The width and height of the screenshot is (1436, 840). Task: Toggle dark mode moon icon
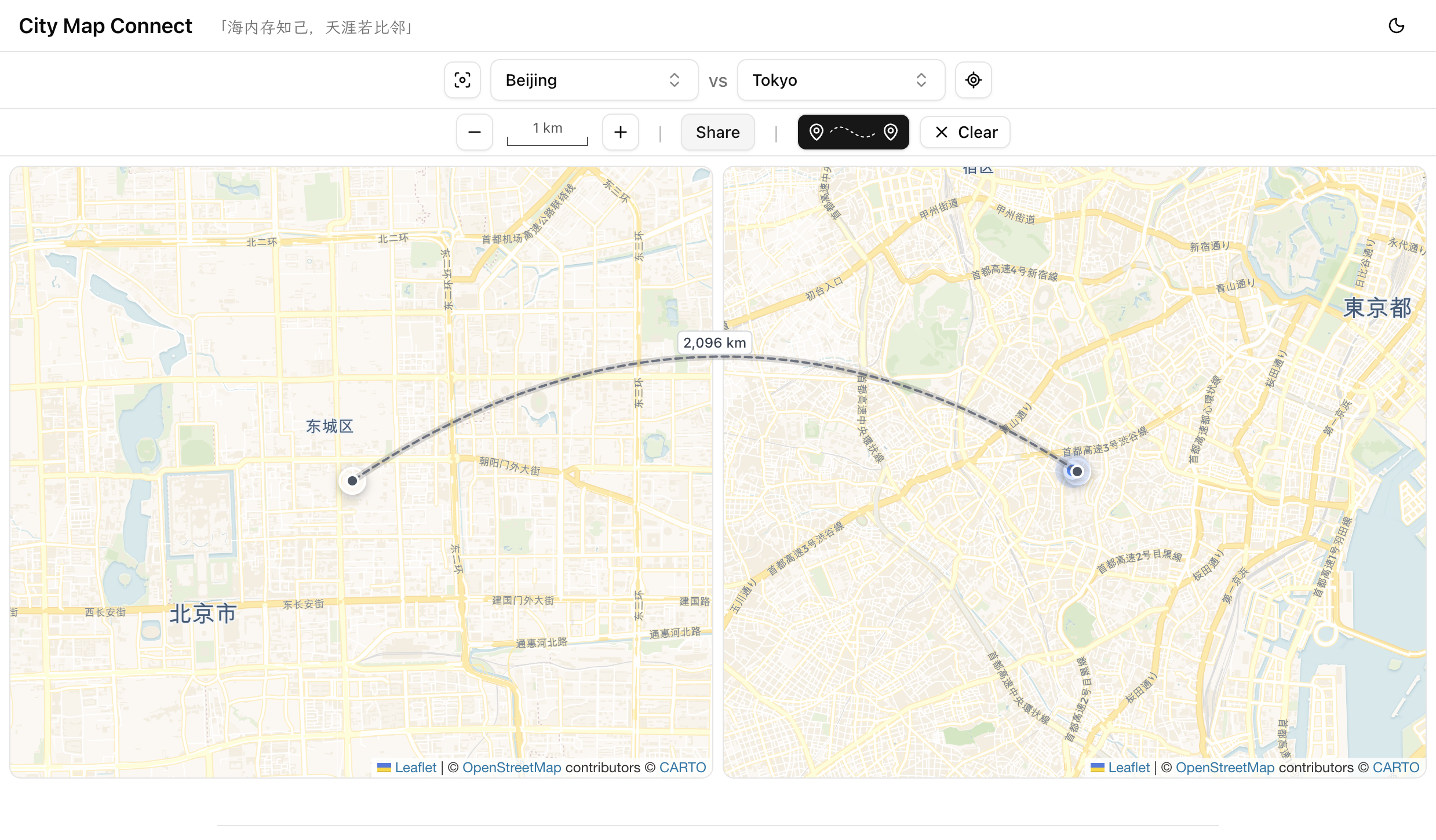pyautogui.click(x=1396, y=26)
